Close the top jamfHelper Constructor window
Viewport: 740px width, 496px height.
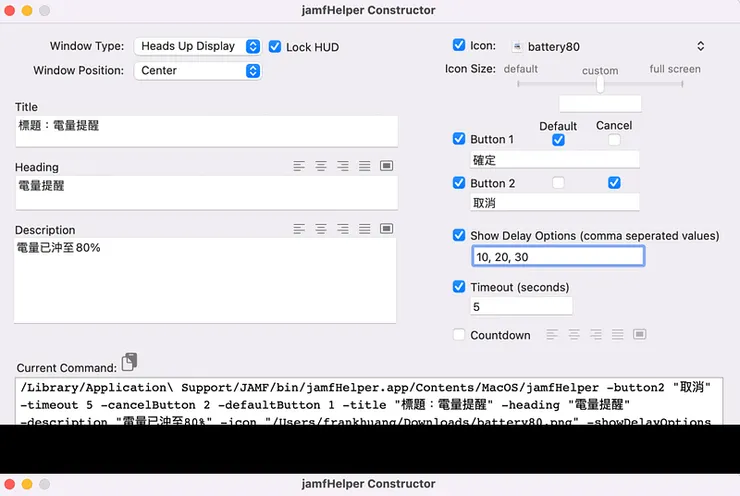click(x=9, y=10)
